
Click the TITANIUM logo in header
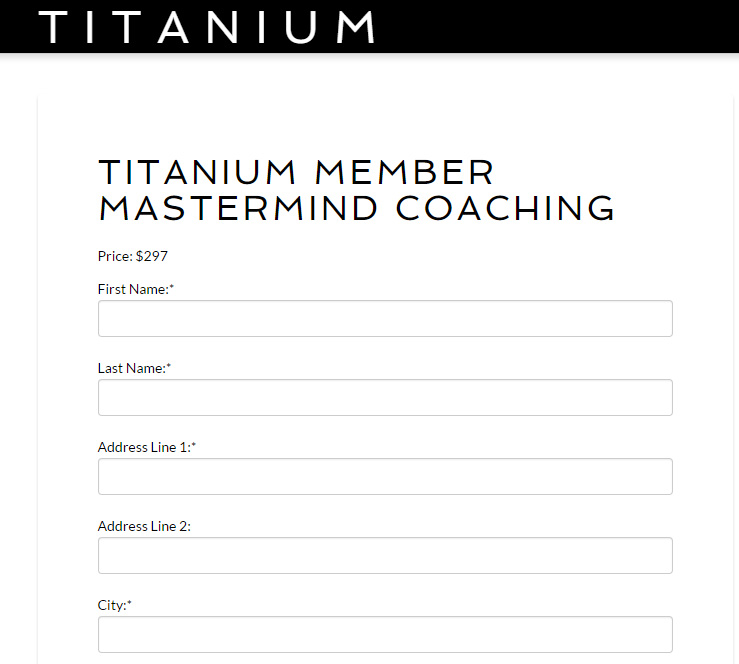[x=207, y=26]
